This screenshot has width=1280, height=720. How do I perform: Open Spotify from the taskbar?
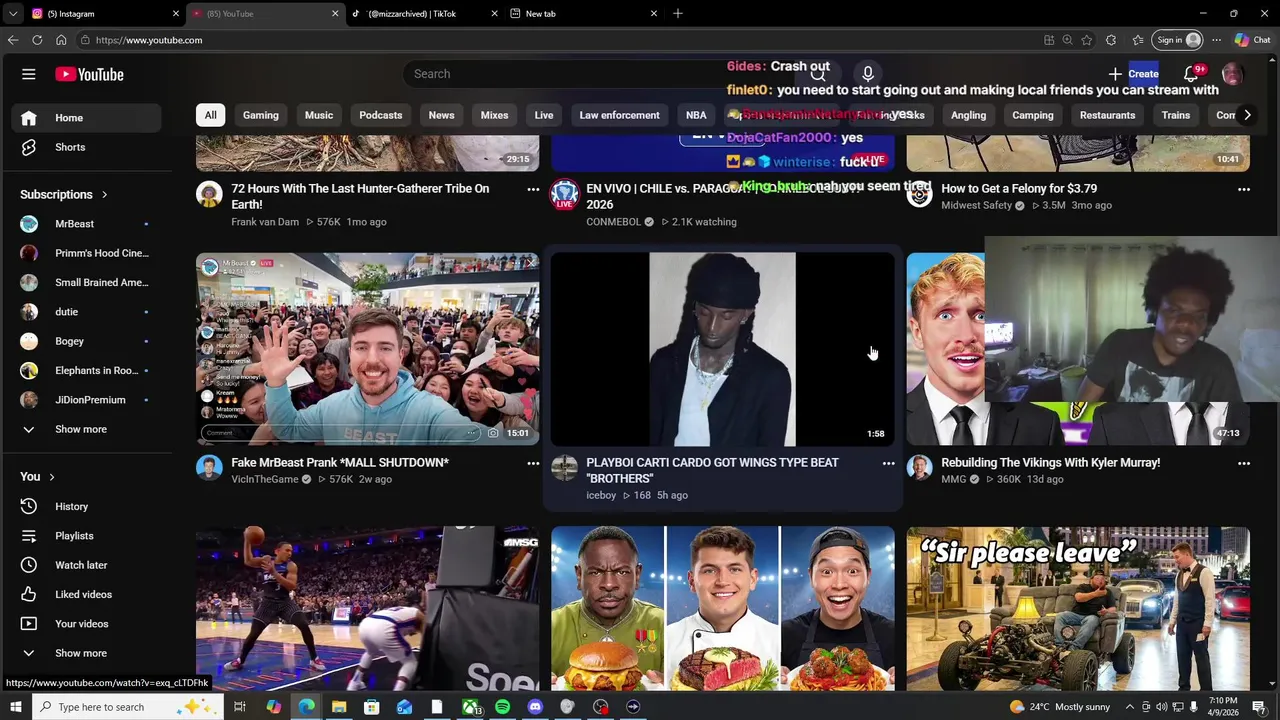[x=502, y=707]
